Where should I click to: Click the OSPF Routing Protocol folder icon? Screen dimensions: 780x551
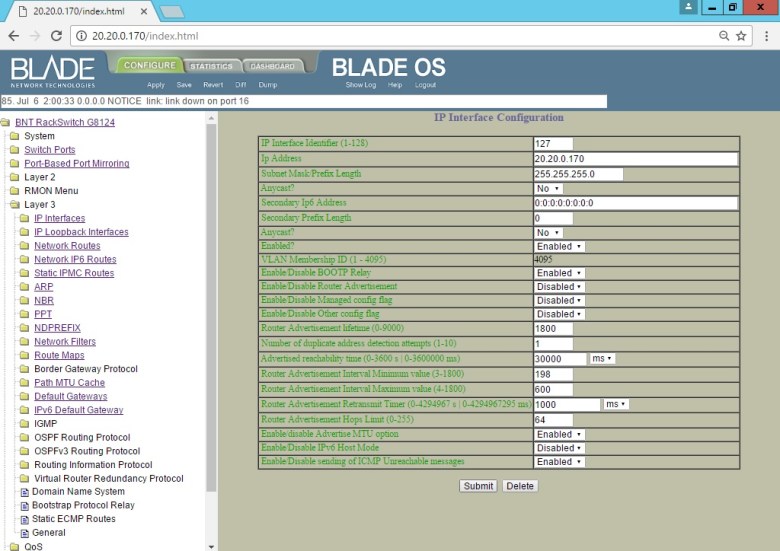(x=24, y=438)
